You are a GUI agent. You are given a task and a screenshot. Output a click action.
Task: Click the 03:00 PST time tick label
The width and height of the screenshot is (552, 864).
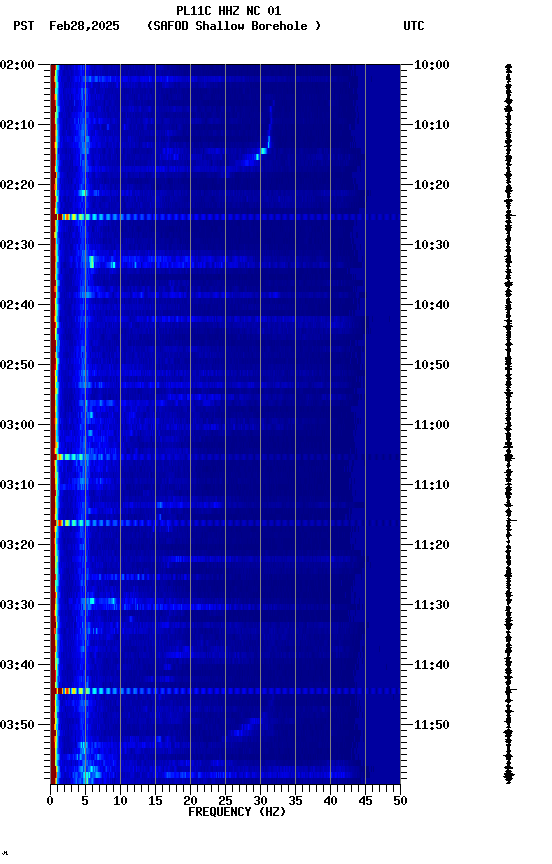17,425
